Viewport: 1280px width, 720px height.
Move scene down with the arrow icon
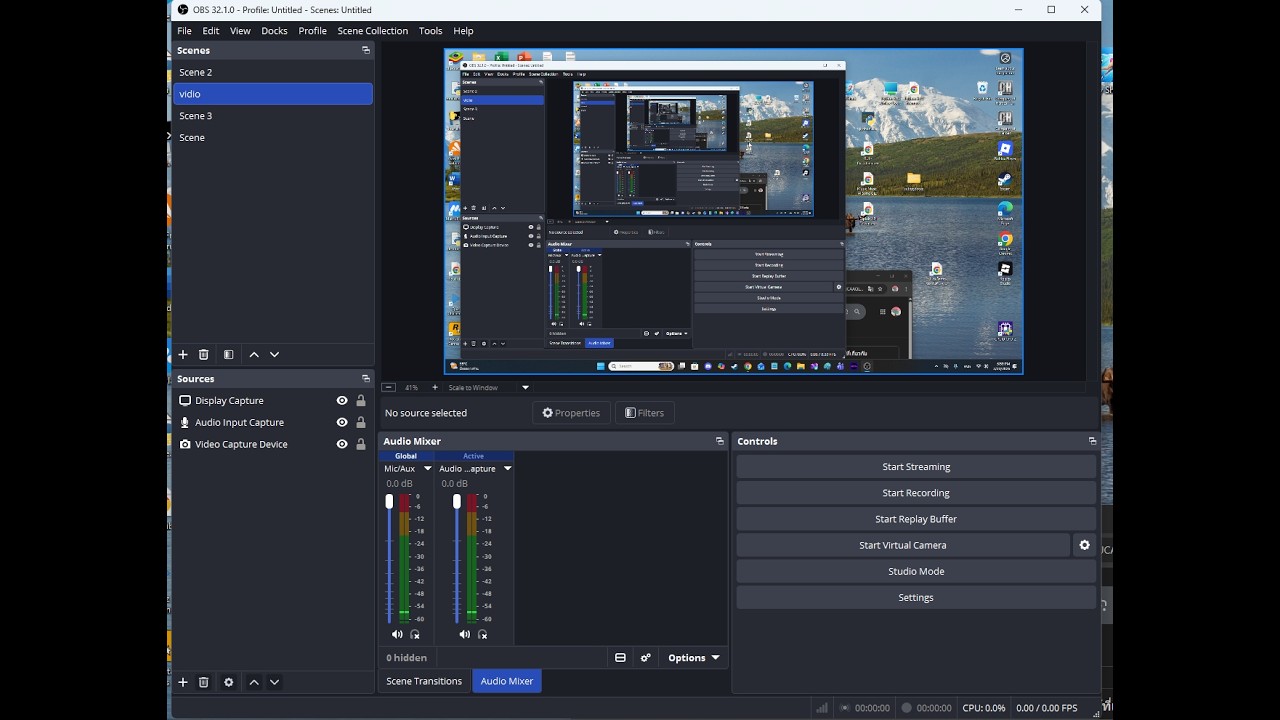(x=275, y=355)
